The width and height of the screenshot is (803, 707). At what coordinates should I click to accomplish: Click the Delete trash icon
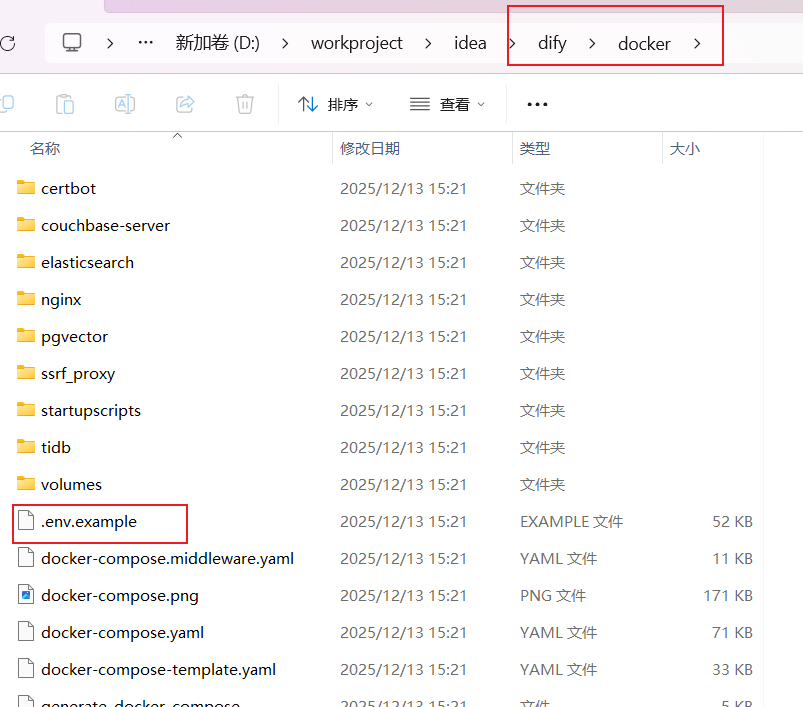245,104
